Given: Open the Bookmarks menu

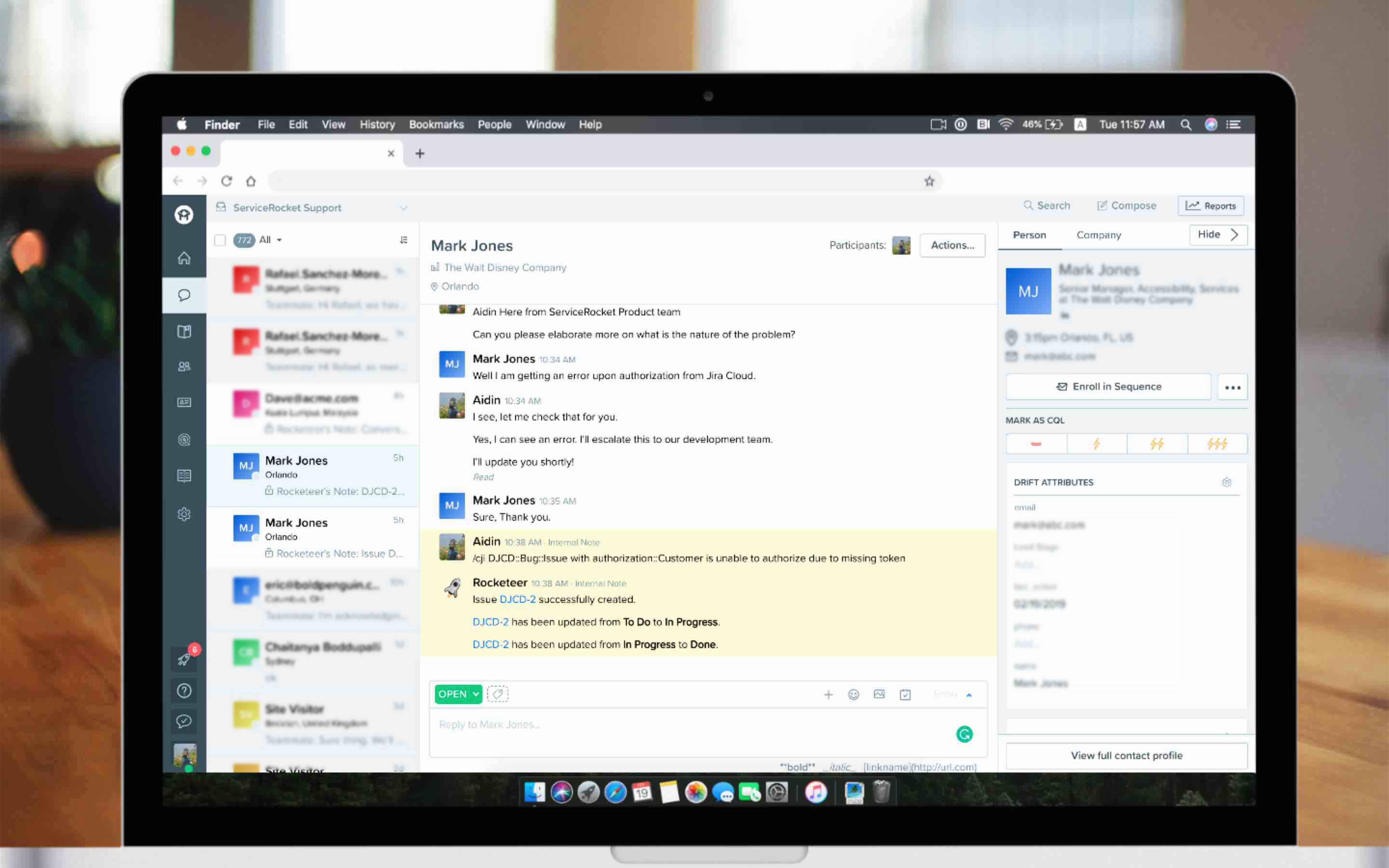Looking at the screenshot, I should (x=436, y=125).
